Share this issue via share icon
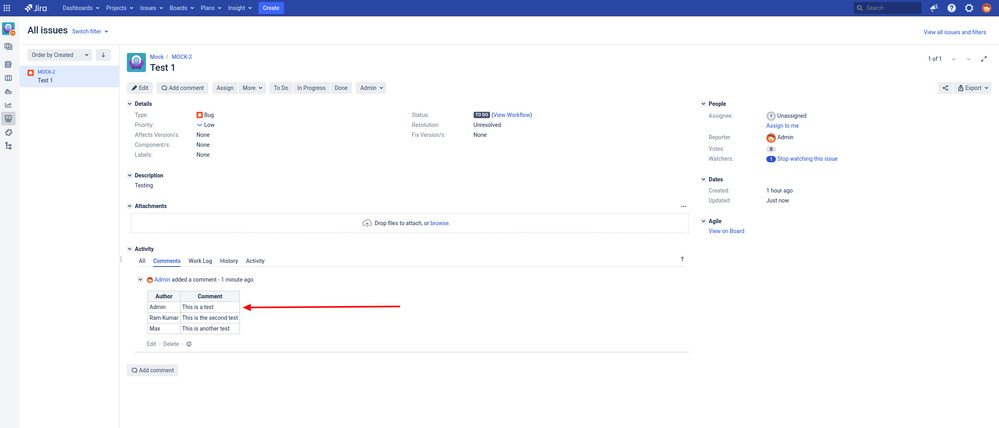The height and width of the screenshot is (428, 999). (945, 88)
